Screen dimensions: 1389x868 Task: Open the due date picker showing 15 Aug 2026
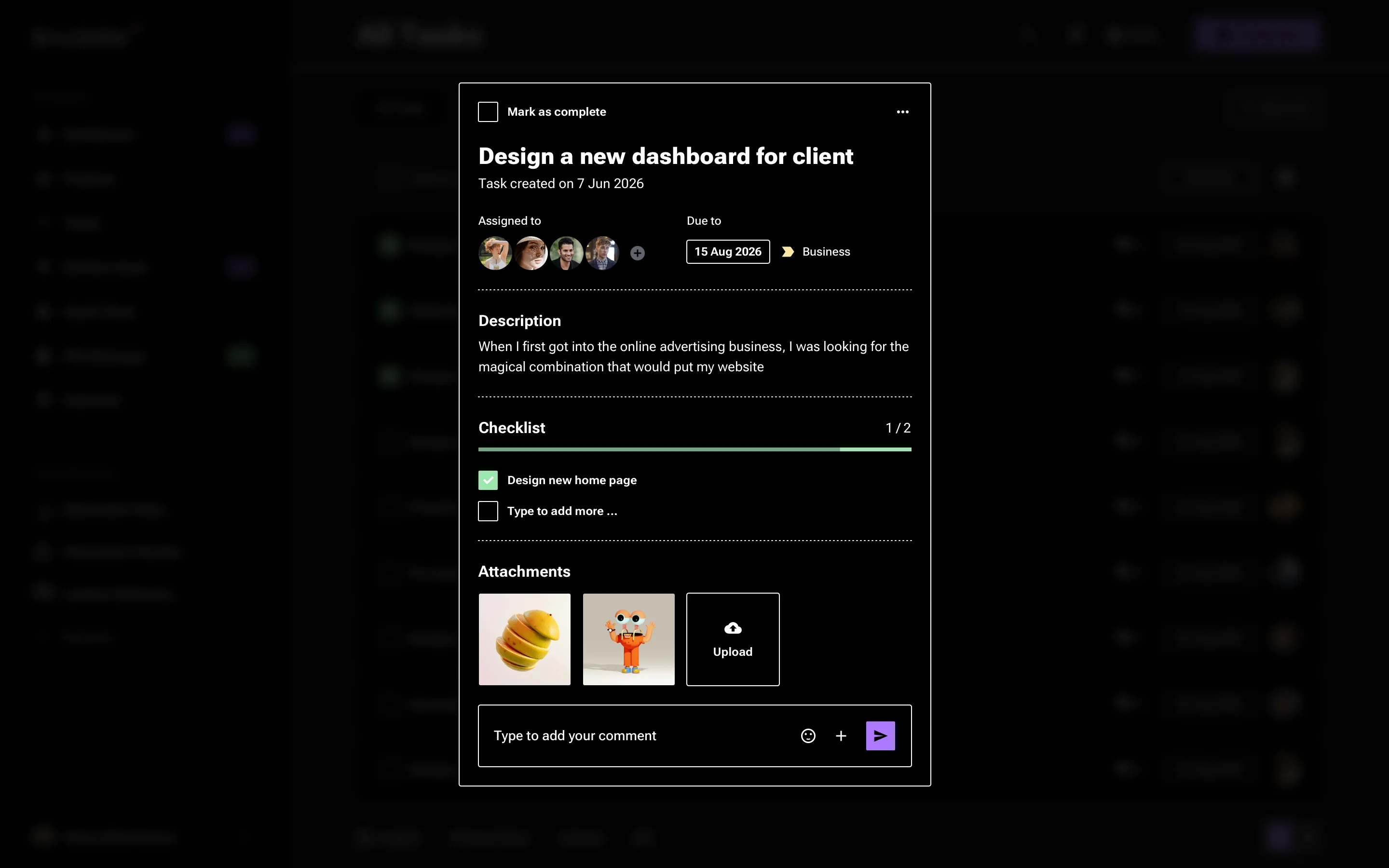tap(727, 251)
